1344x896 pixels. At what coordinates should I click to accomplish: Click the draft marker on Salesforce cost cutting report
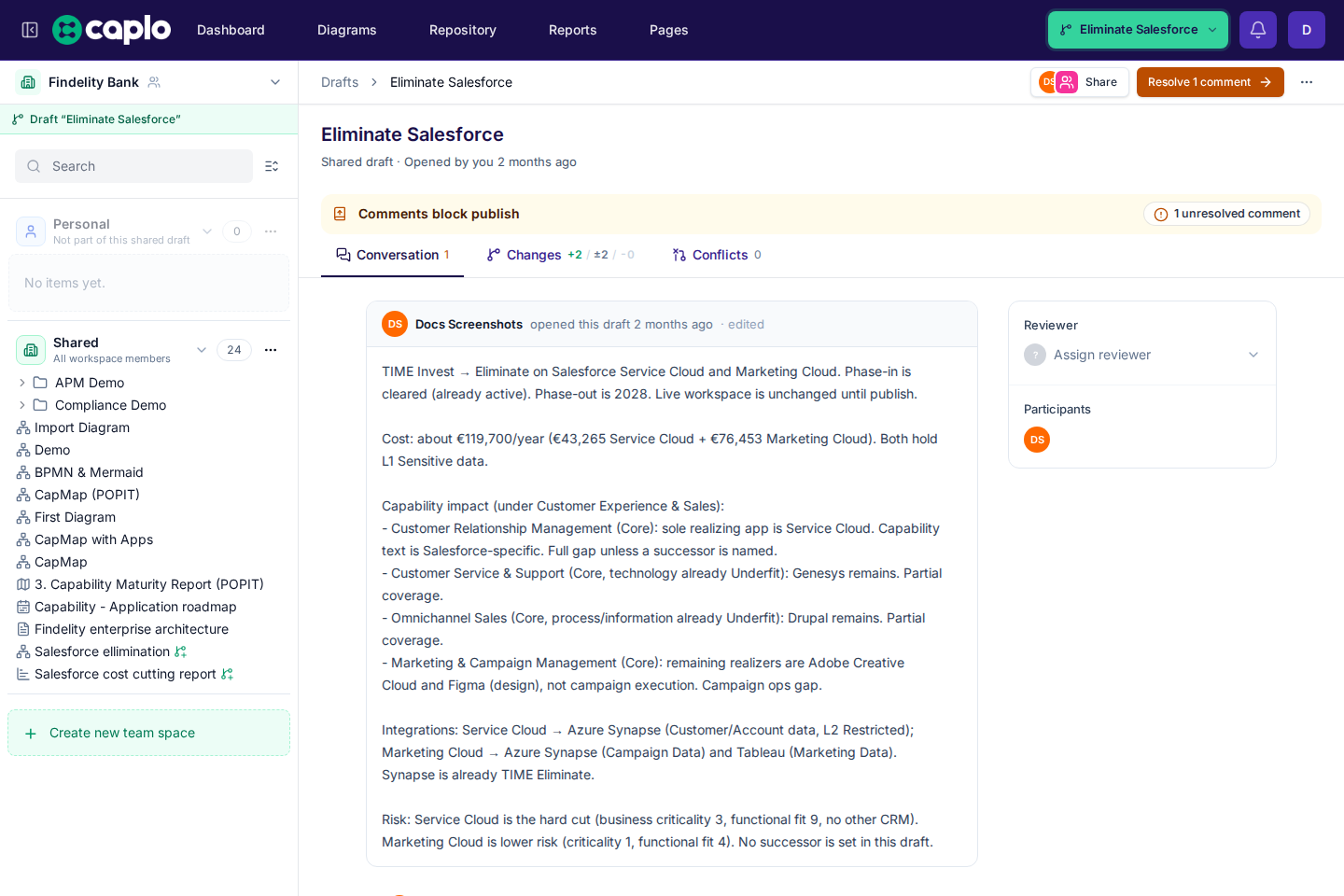click(227, 674)
